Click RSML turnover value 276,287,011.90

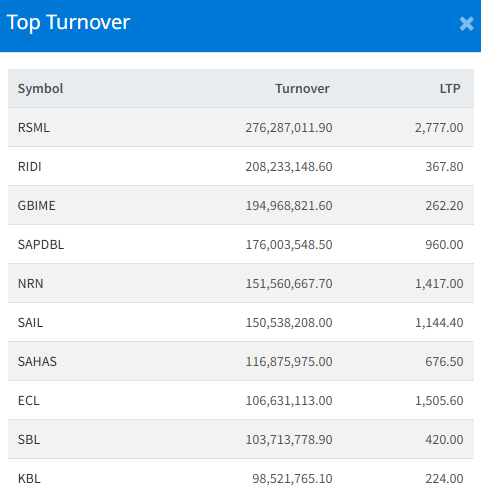click(289, 128)
